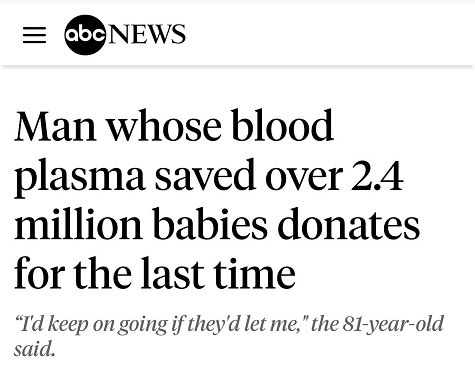Open the headline about blood plasma donor

click(217, 199)
